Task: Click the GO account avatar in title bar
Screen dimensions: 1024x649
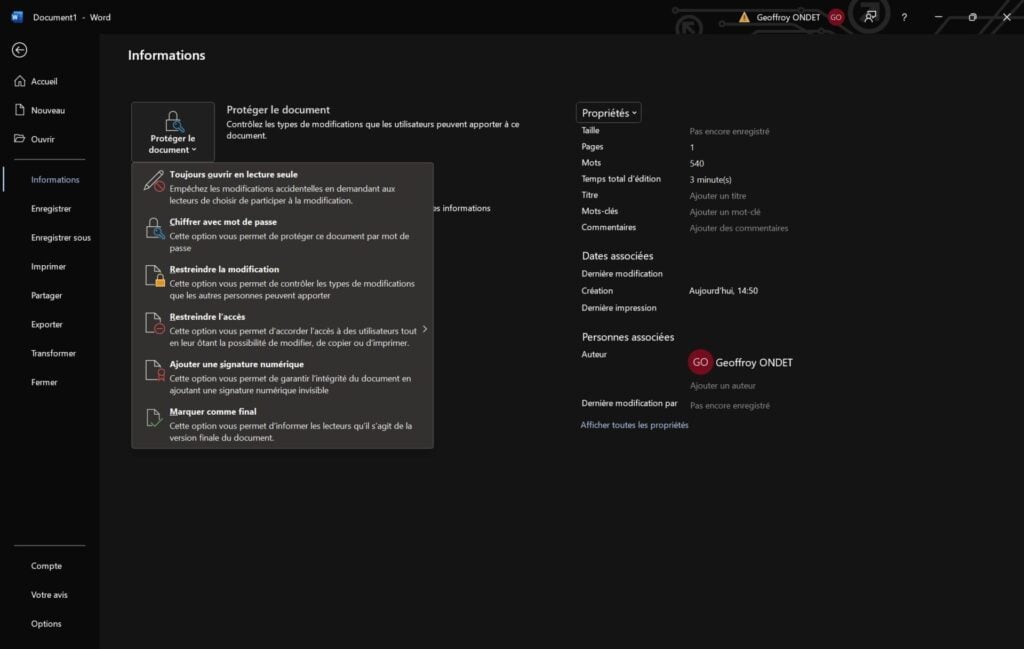Action: point(836,17)
